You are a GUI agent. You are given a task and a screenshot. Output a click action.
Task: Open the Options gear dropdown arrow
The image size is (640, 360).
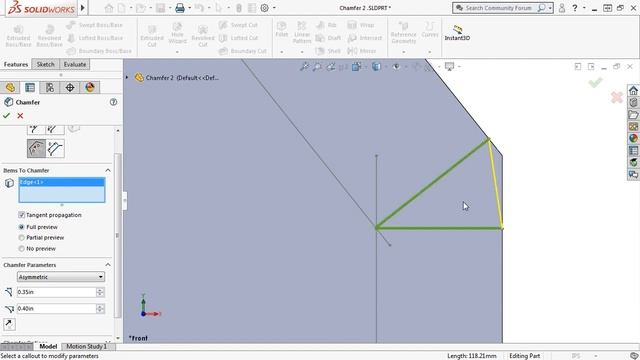tap(274, 8)
